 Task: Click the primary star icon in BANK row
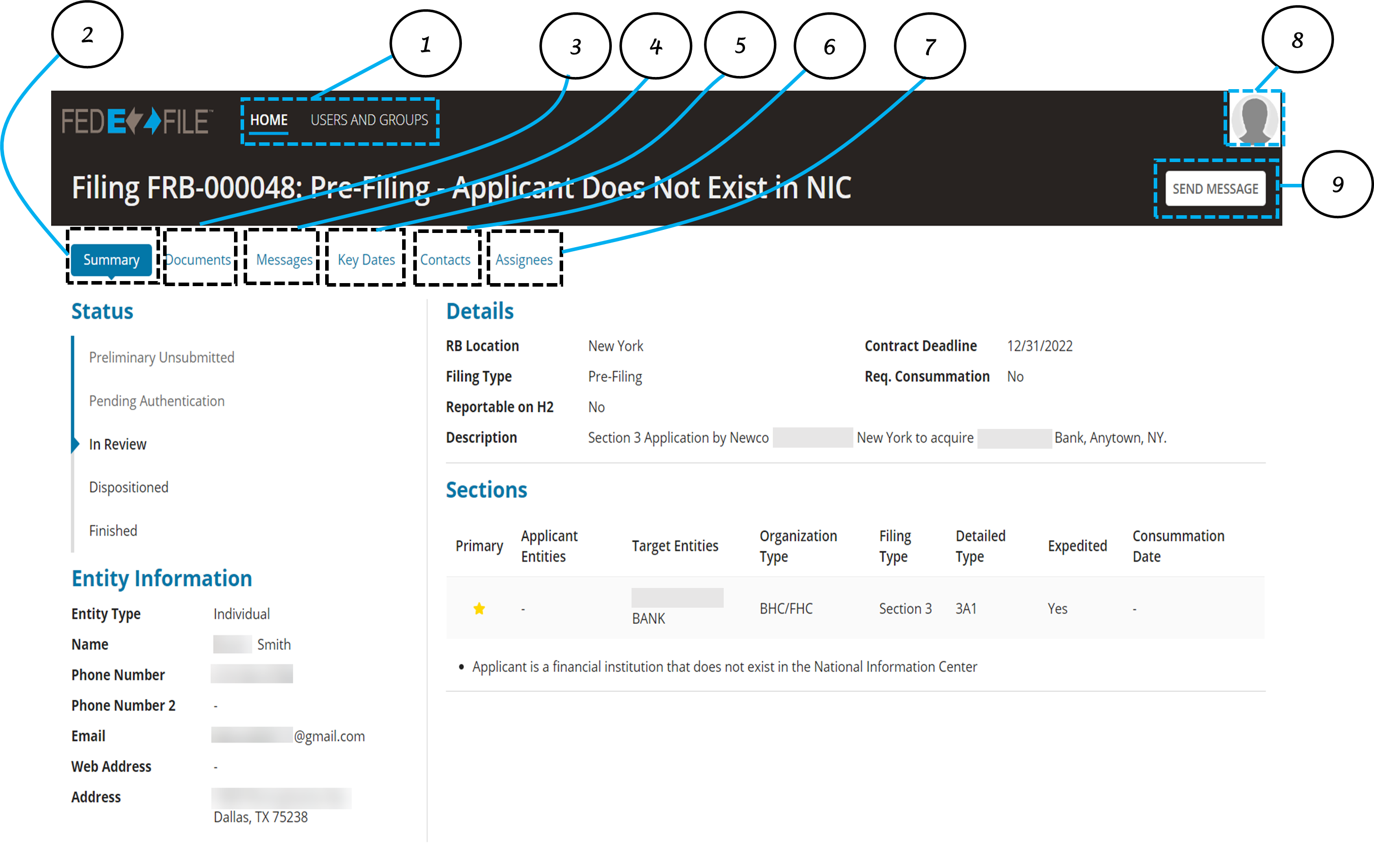pyautogui.click(x=479, y=609)
